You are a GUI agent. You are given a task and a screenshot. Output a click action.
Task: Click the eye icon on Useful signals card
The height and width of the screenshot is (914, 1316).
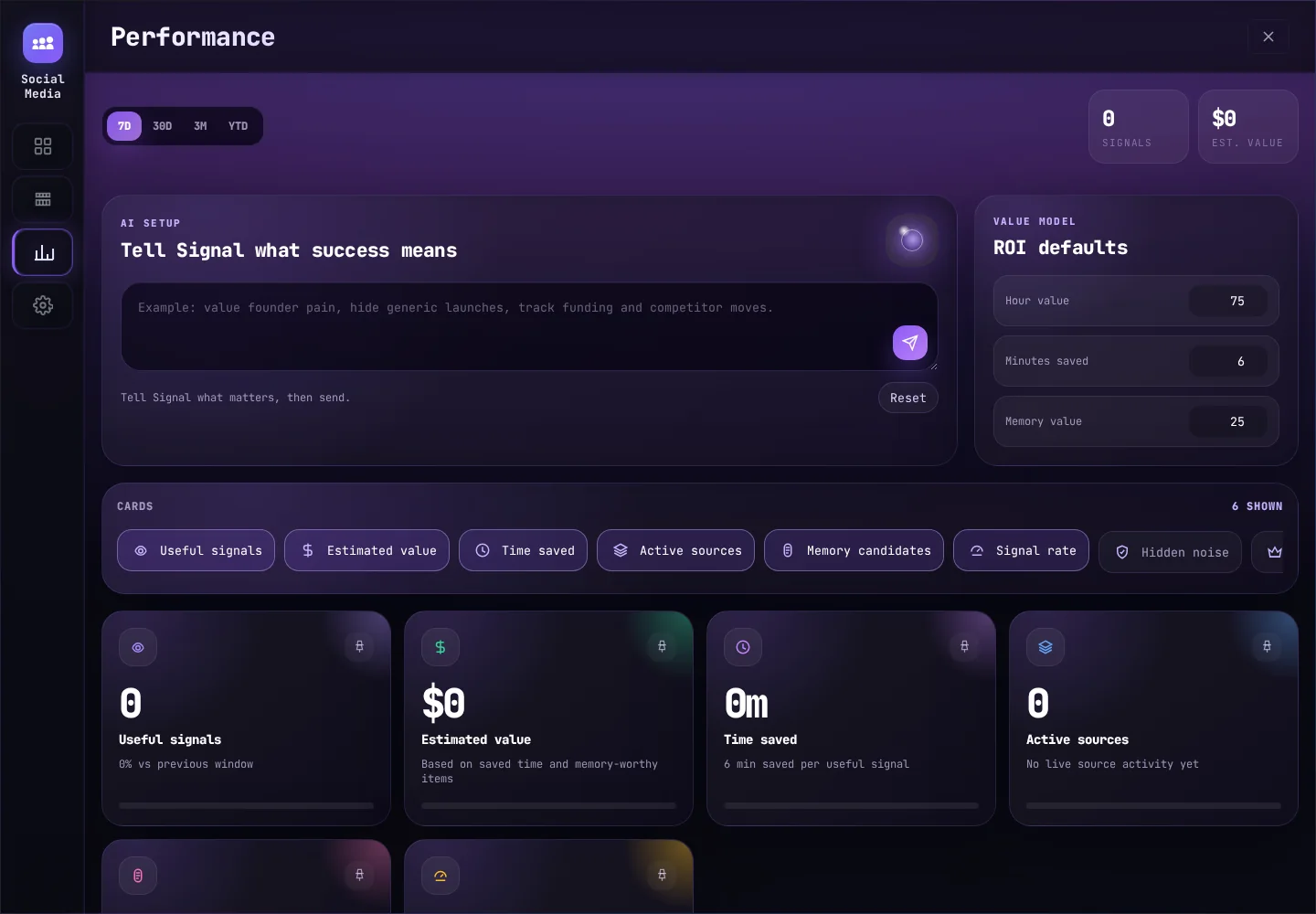pyautogui.click(x=138, y=647)
